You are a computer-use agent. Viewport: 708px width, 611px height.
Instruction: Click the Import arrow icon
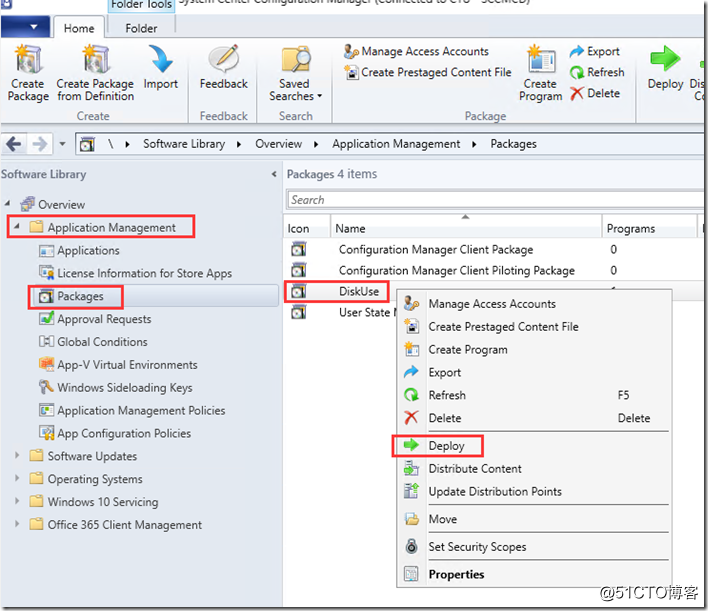click(160, 59)
